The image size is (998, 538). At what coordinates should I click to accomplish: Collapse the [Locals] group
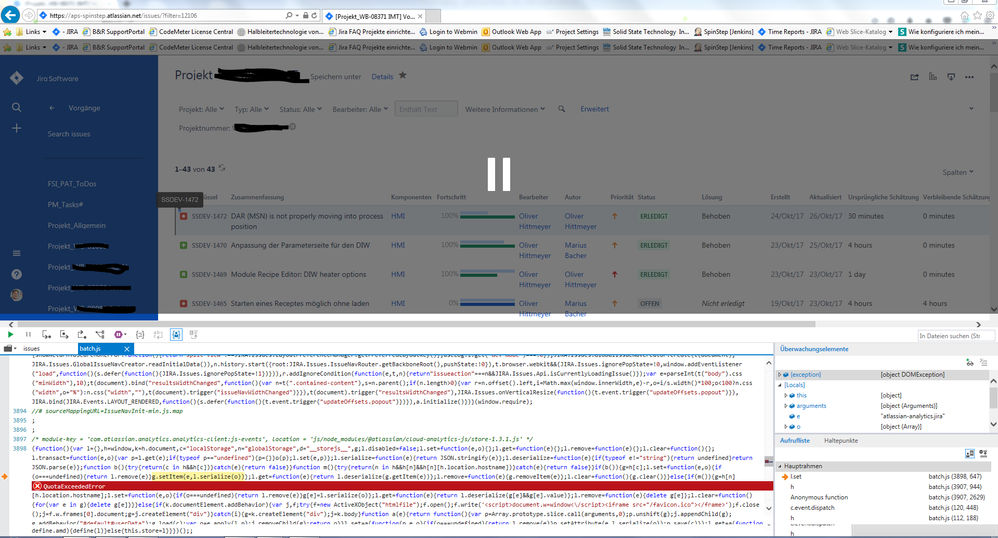(x=780, y=385)
